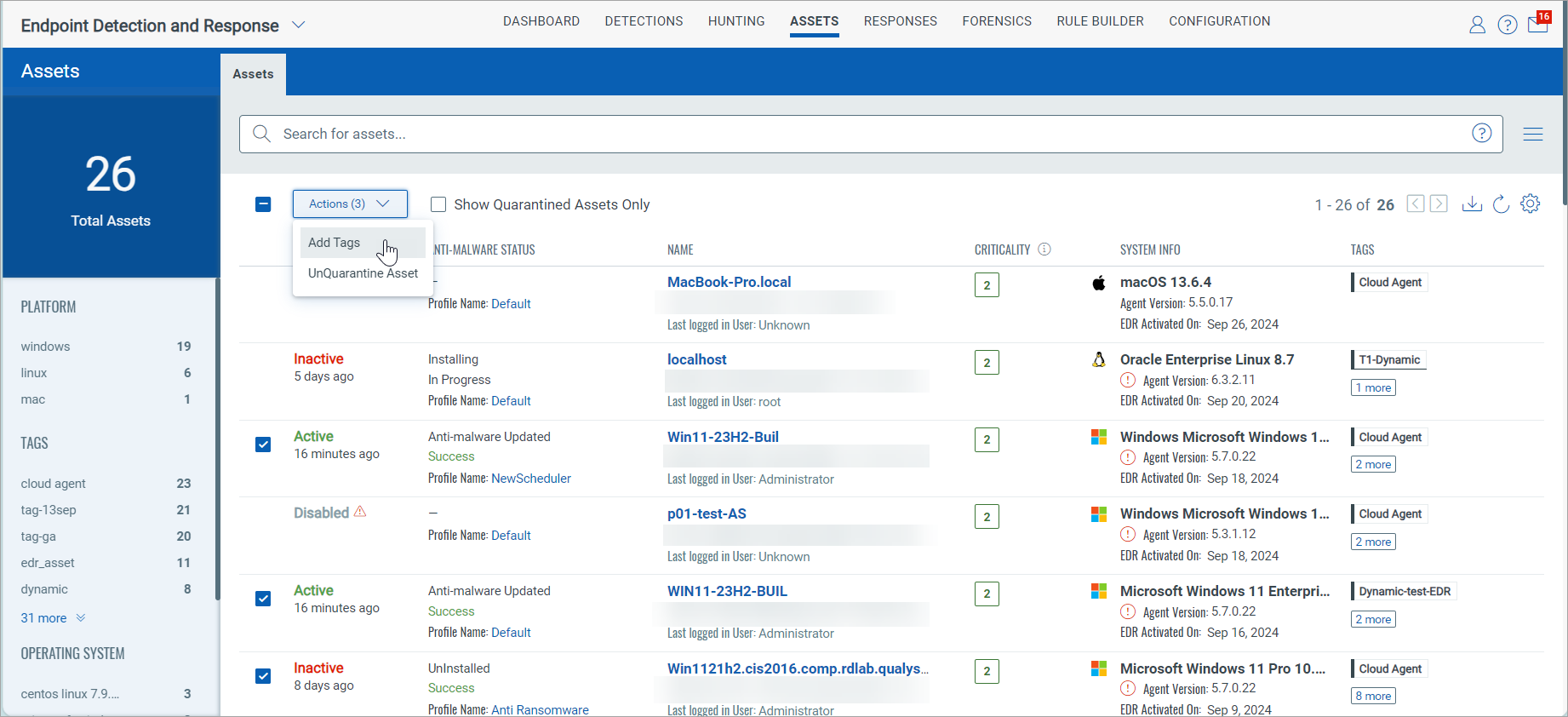1568x717 pixels.
Task: Go to the Configuration tab
Action: coord(1219,21)
